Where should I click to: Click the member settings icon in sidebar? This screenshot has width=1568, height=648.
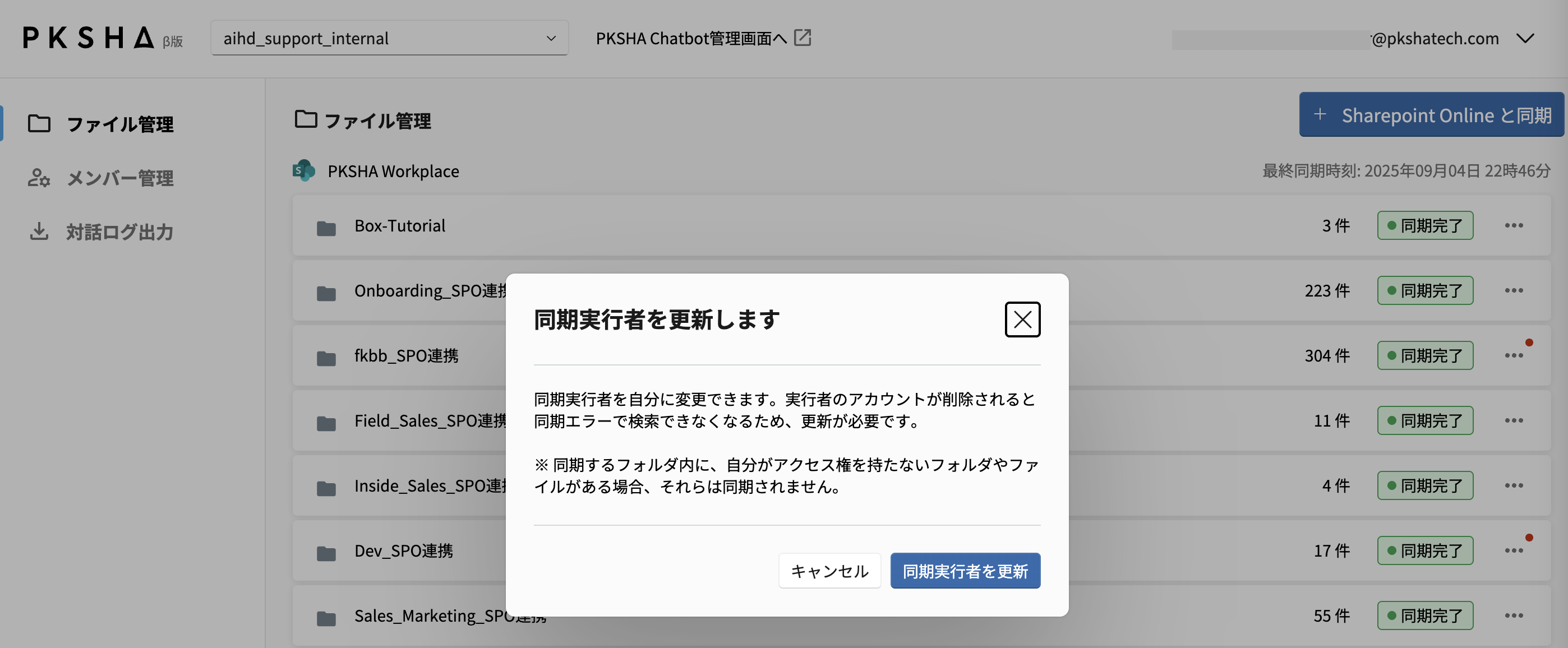39,177
